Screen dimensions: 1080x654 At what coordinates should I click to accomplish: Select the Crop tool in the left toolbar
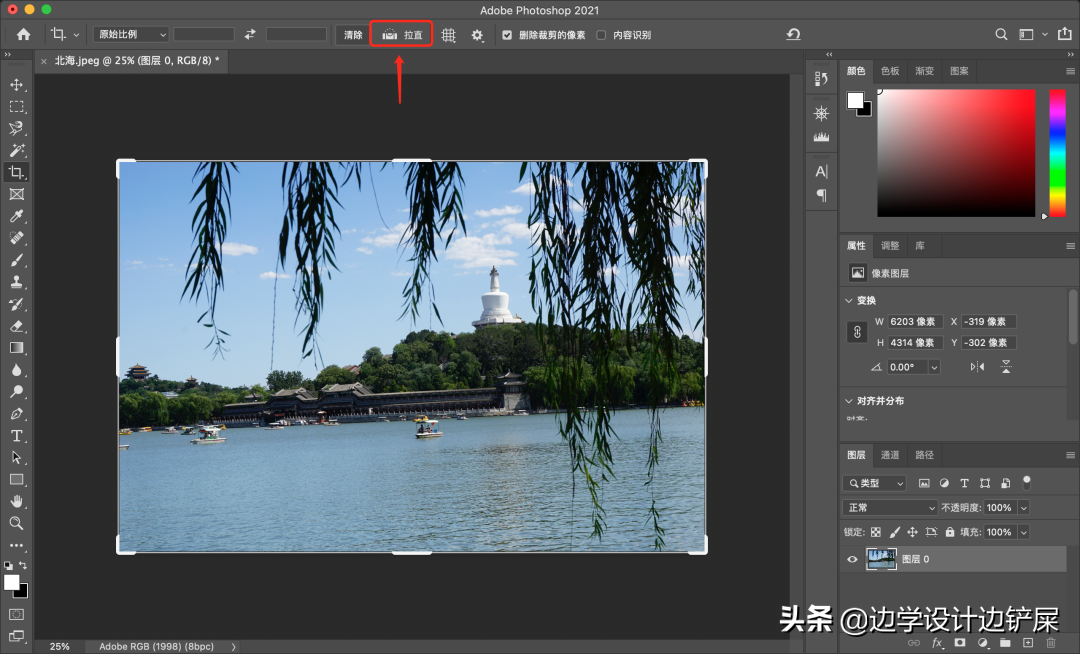pos(17,172)
